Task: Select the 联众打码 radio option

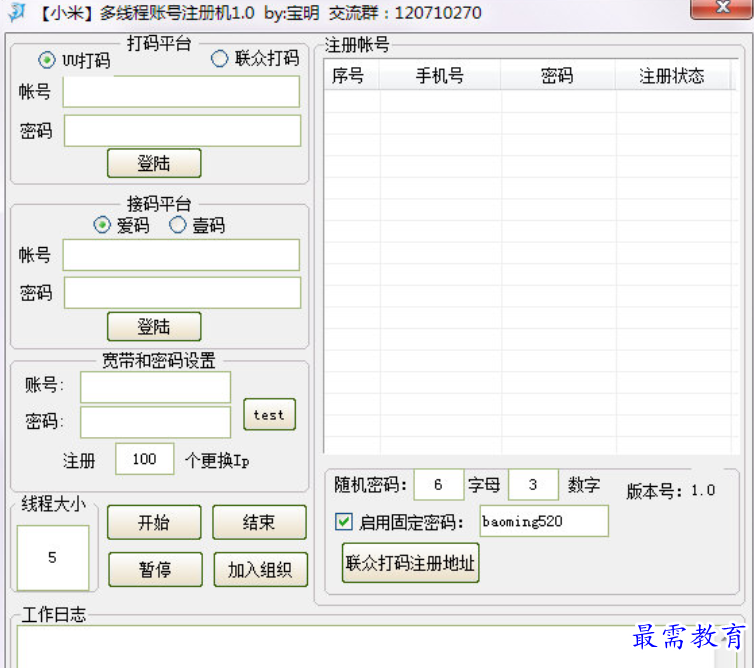Action: click(219, 59)
